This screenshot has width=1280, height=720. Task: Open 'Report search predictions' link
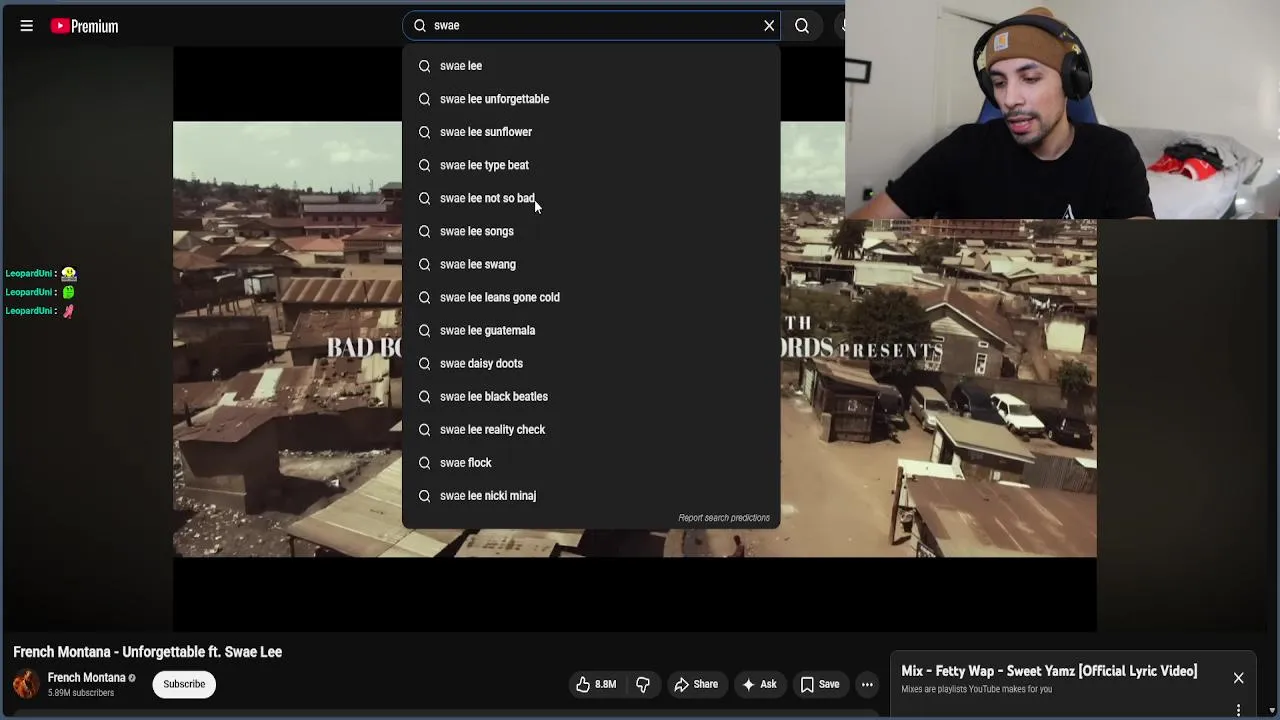point(724,518)
